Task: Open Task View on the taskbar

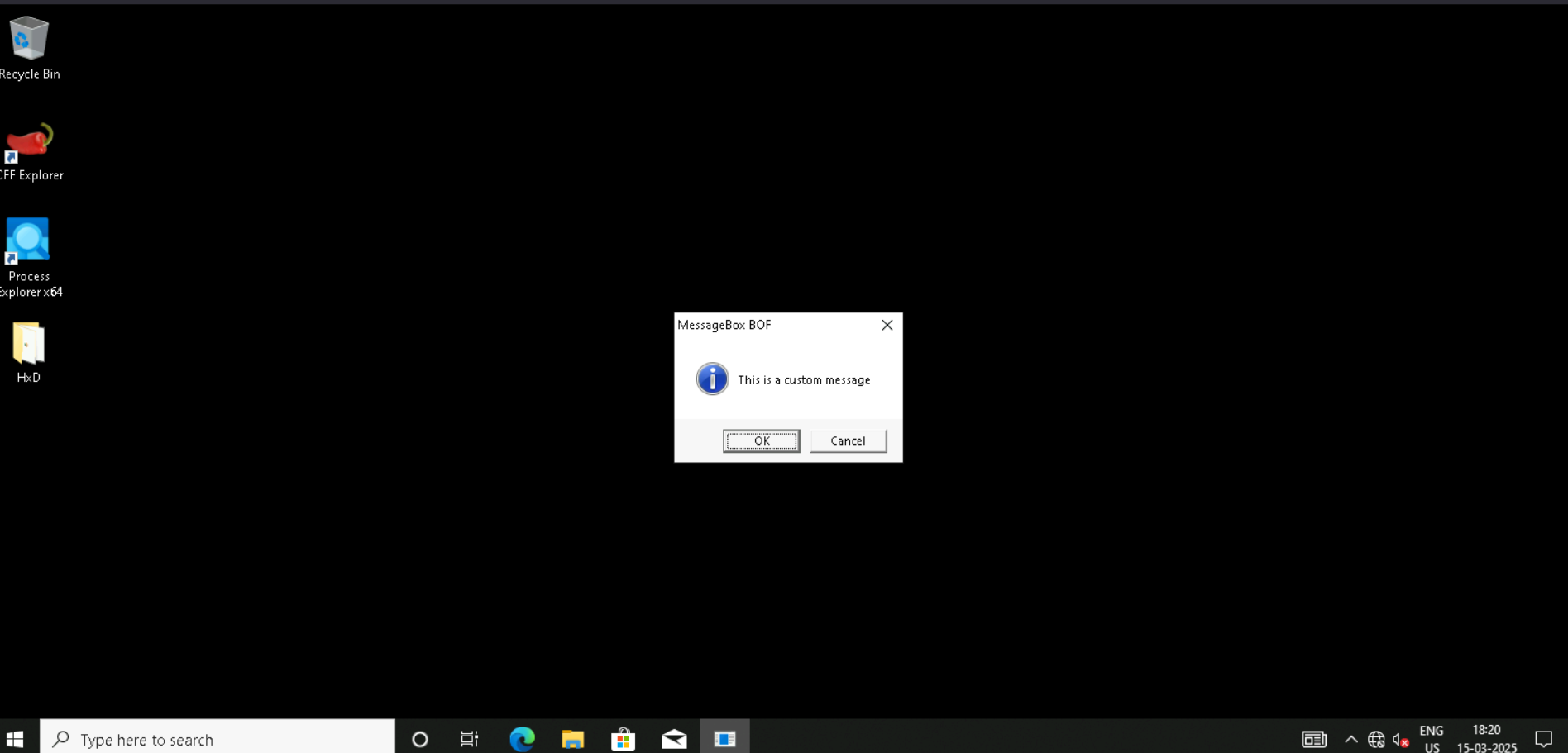Action: tap(470, 739)
